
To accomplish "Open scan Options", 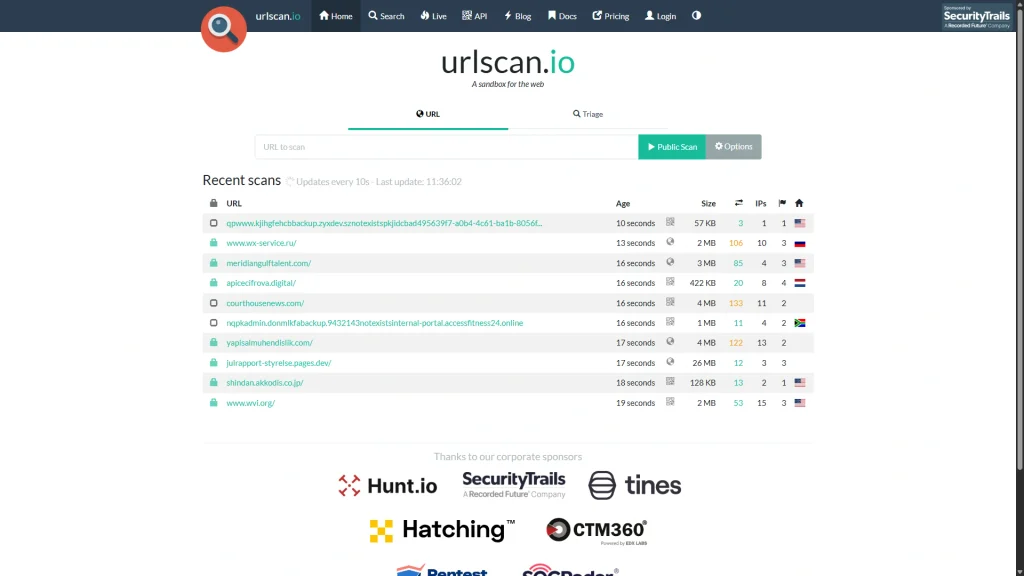I will [x=733, y=147].
